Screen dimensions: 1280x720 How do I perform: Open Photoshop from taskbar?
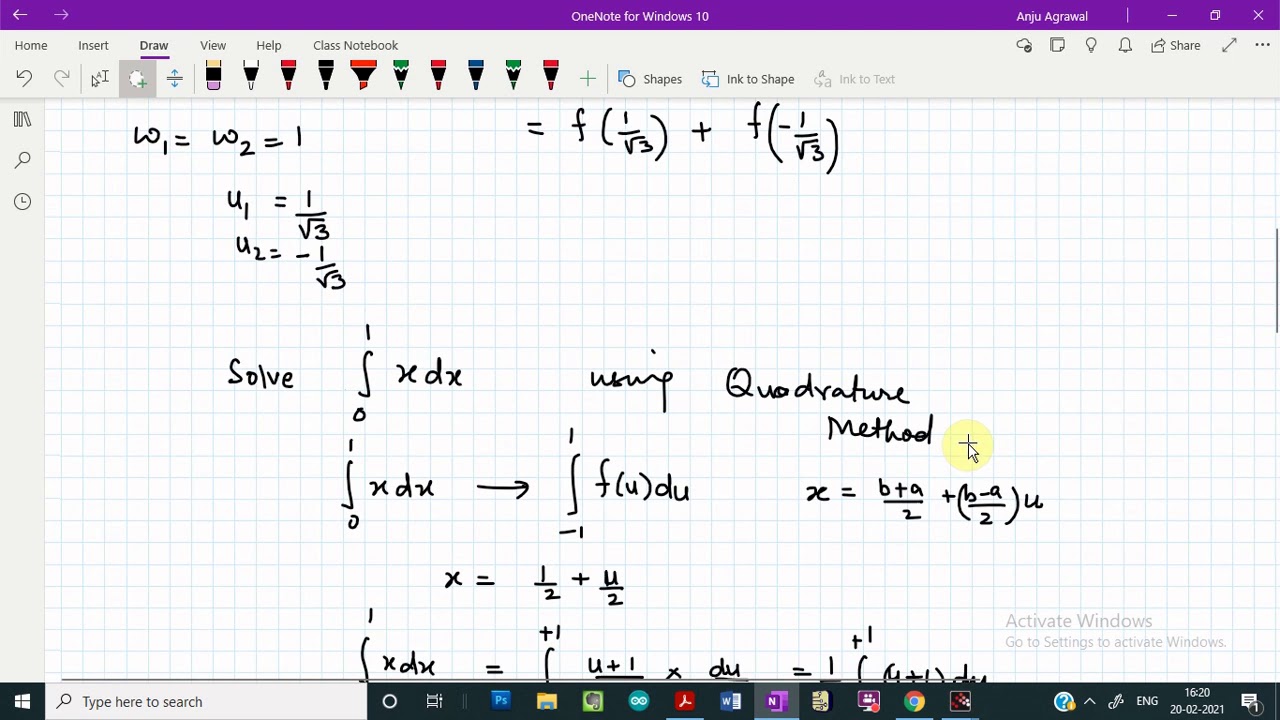[x=501, y=701]
